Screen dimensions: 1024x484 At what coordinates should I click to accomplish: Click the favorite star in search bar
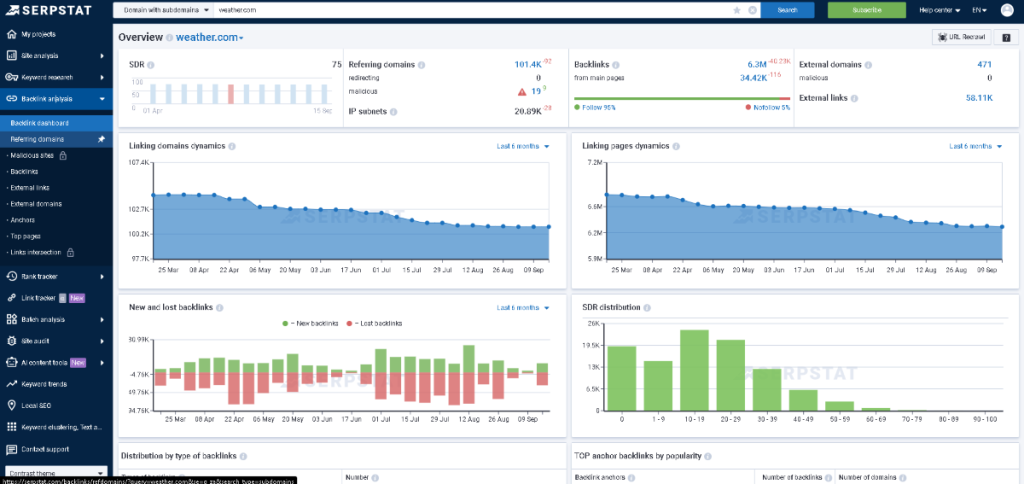coord(737,10)
